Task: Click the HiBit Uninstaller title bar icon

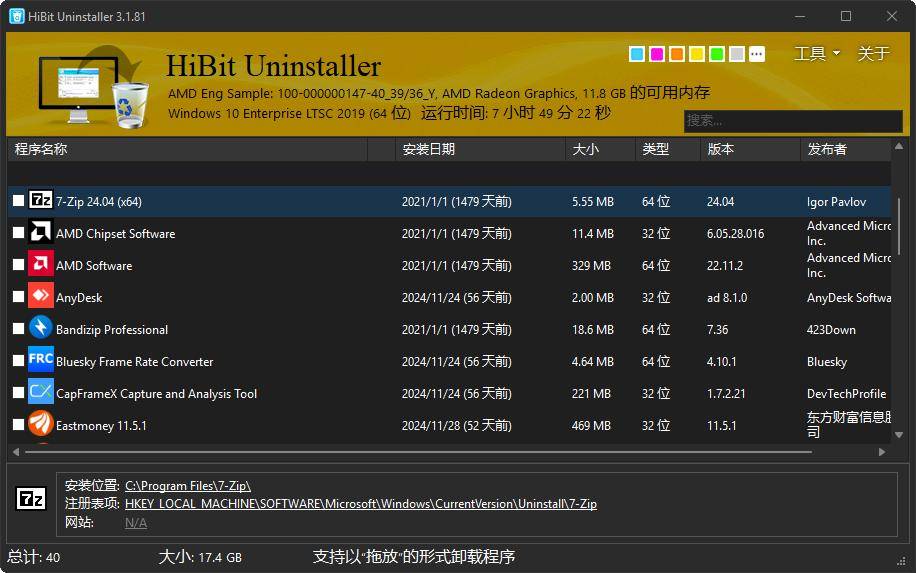Action: pos(17,16)
